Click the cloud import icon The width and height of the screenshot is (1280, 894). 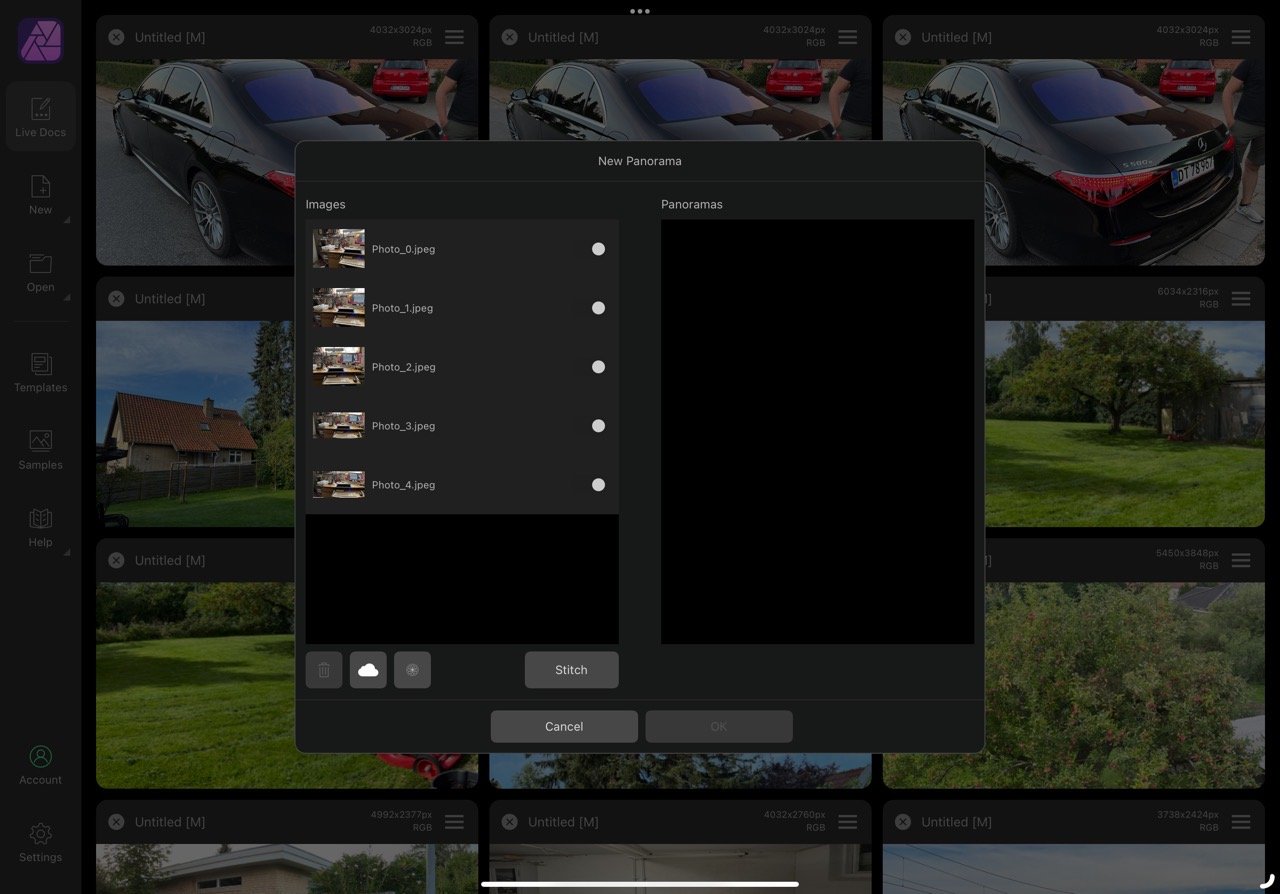tap(368, 670)
